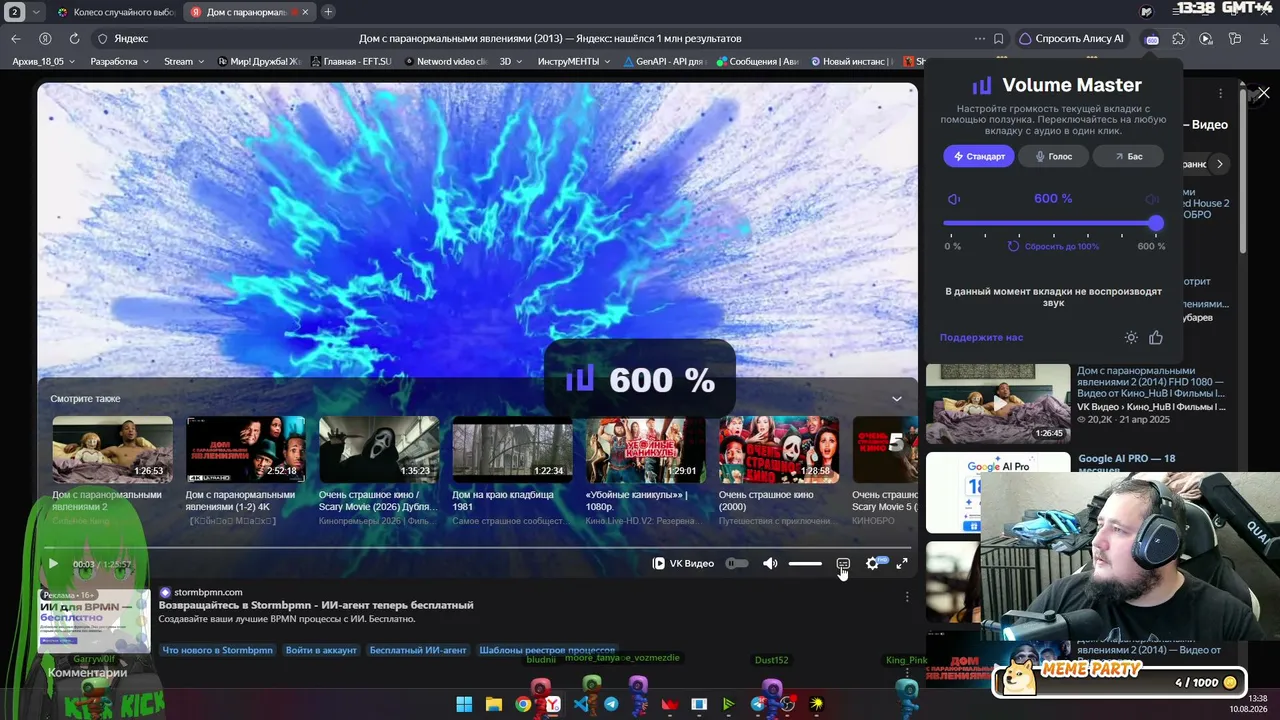The height and width of the screenshot is (720, 1280).
Task: Open File Explorer from the taskbar
Action: (493, 704)
